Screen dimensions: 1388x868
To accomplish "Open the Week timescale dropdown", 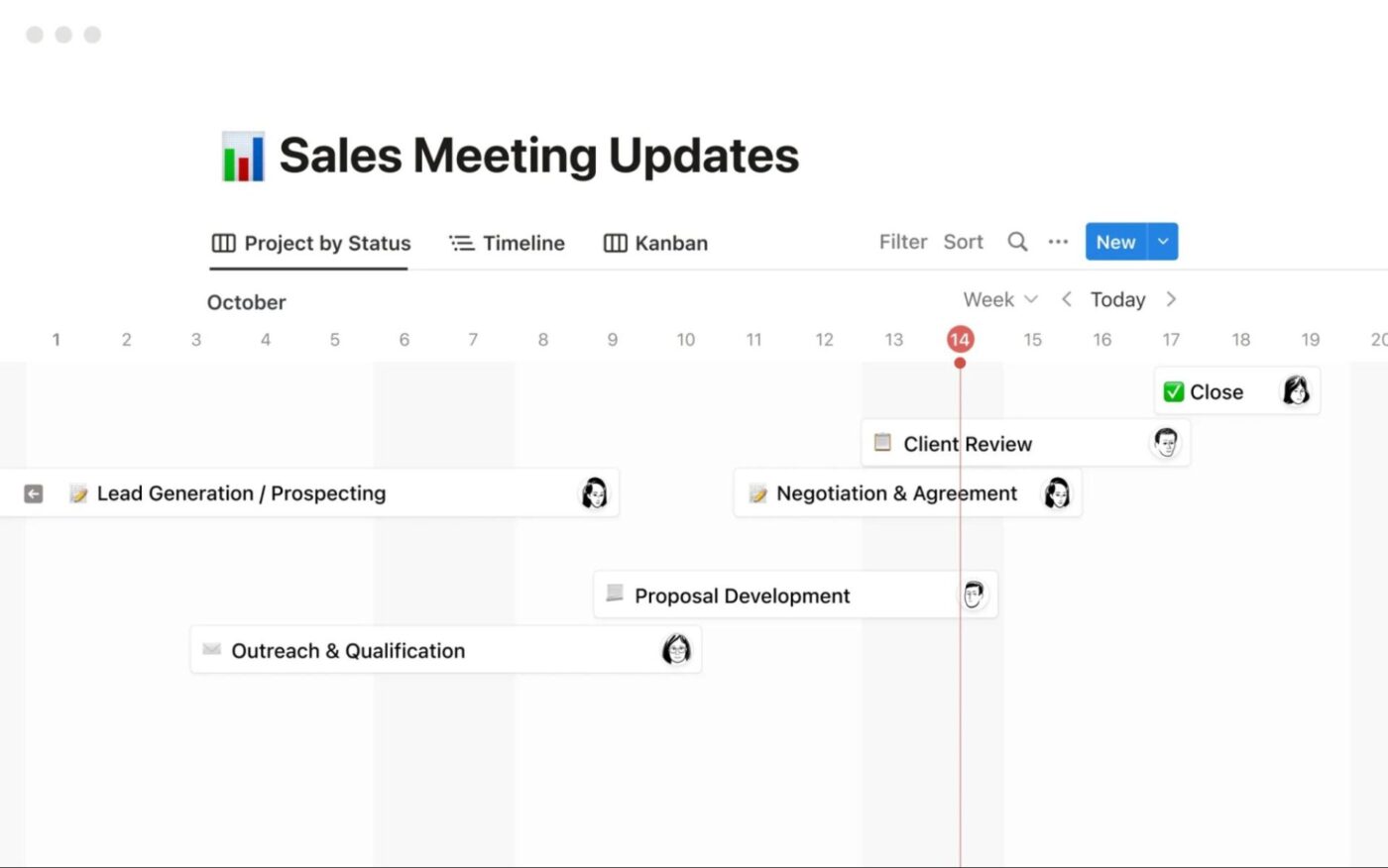I will [999, 298].
